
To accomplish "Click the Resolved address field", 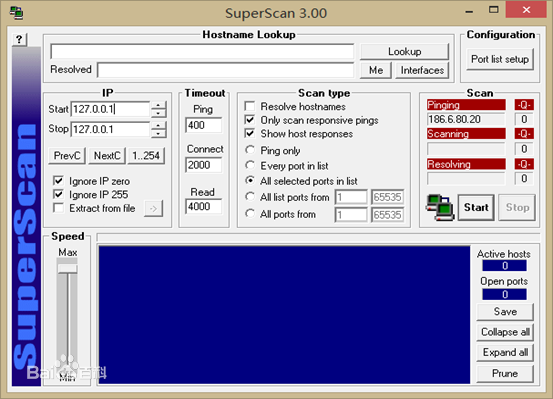I will coord(226,70).
